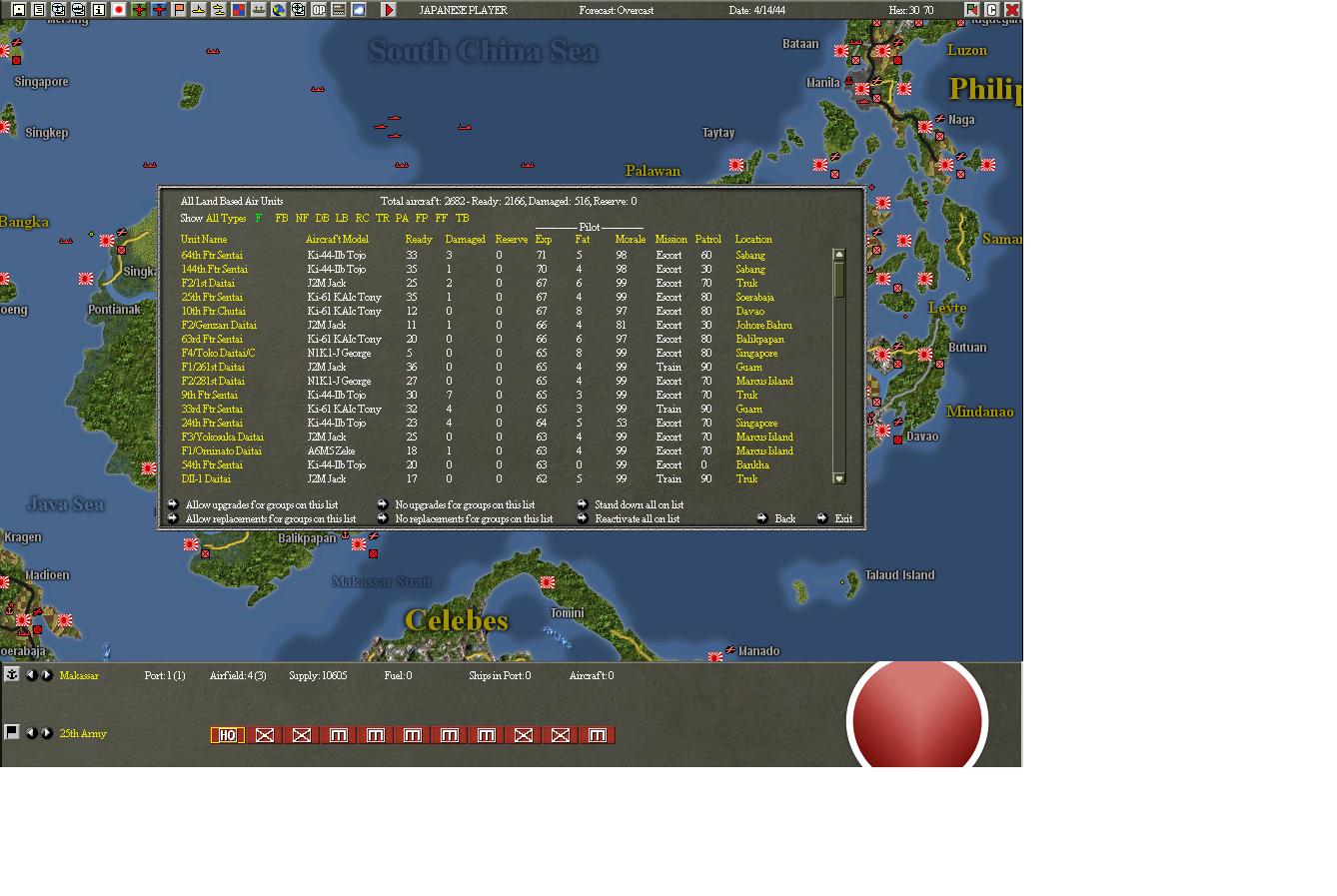Select No upgrades for groups on list
This screenshot has height=896, width=1337.
coord(465,505)
